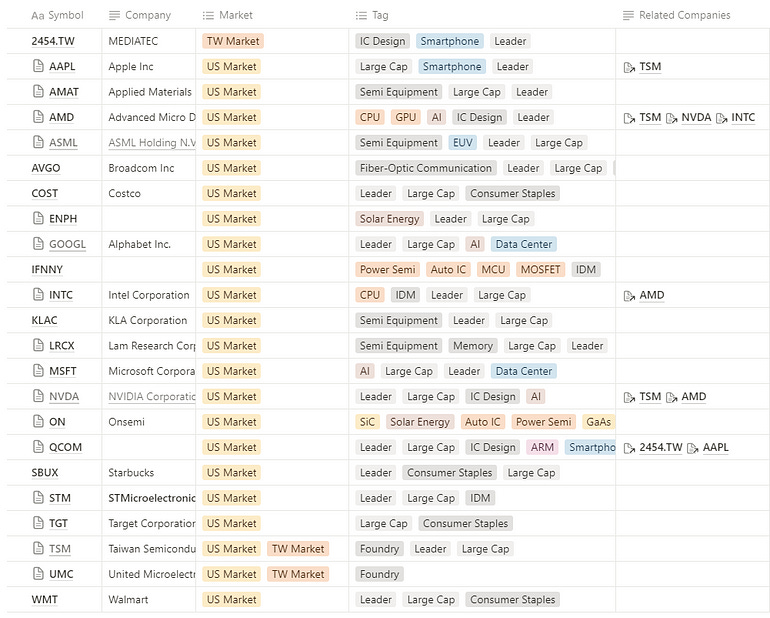770x618 pixels.
Task: Click Market column multi-select icon
Action: [208, 16]
